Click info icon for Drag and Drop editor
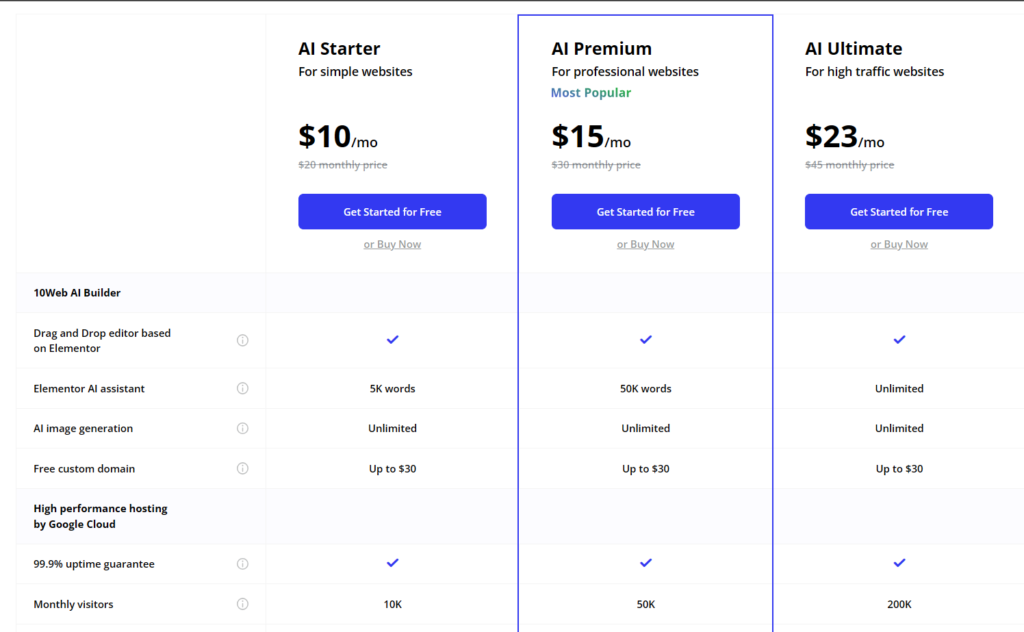Screen dimensions: 1024x632 [242, 340]
